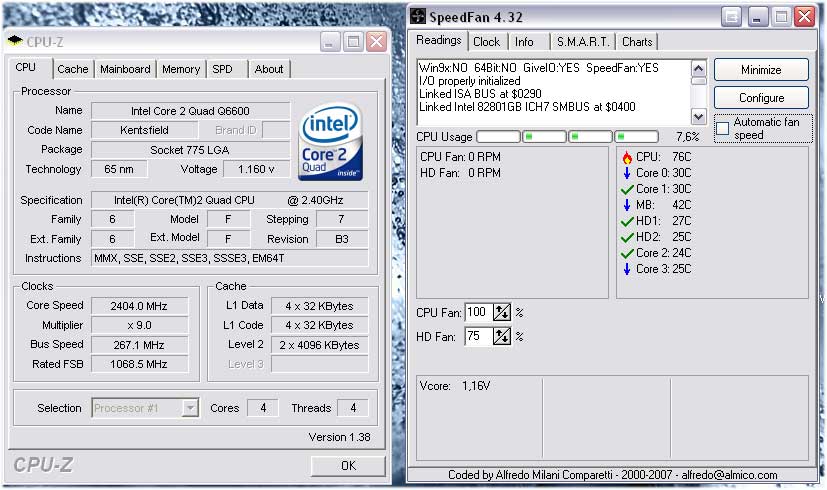Screen dimensions: 827x490
Task: Click the Configure button in SpeedFan
Action: [761, 98]
